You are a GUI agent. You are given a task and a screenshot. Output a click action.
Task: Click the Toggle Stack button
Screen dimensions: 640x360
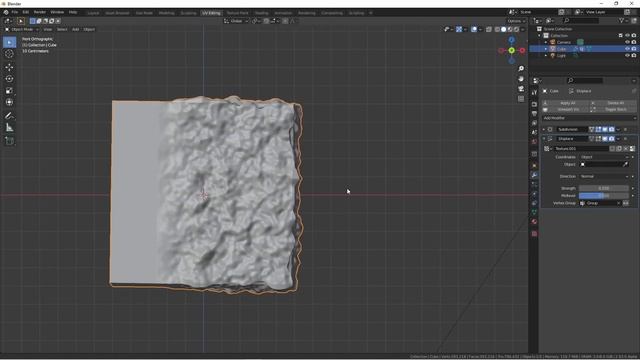613,109
